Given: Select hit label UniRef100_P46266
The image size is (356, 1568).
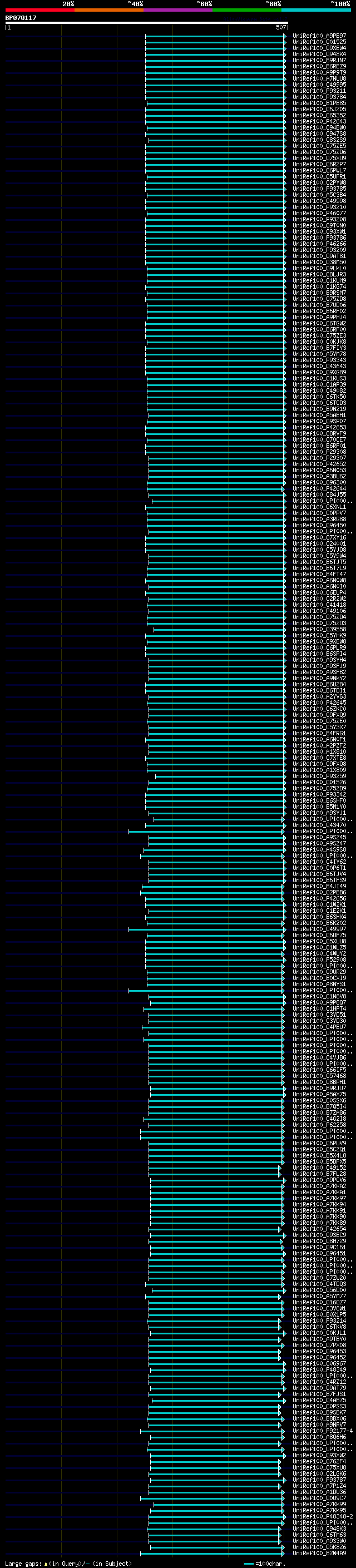Looking at the screenshot, I should tap(319, 244).
